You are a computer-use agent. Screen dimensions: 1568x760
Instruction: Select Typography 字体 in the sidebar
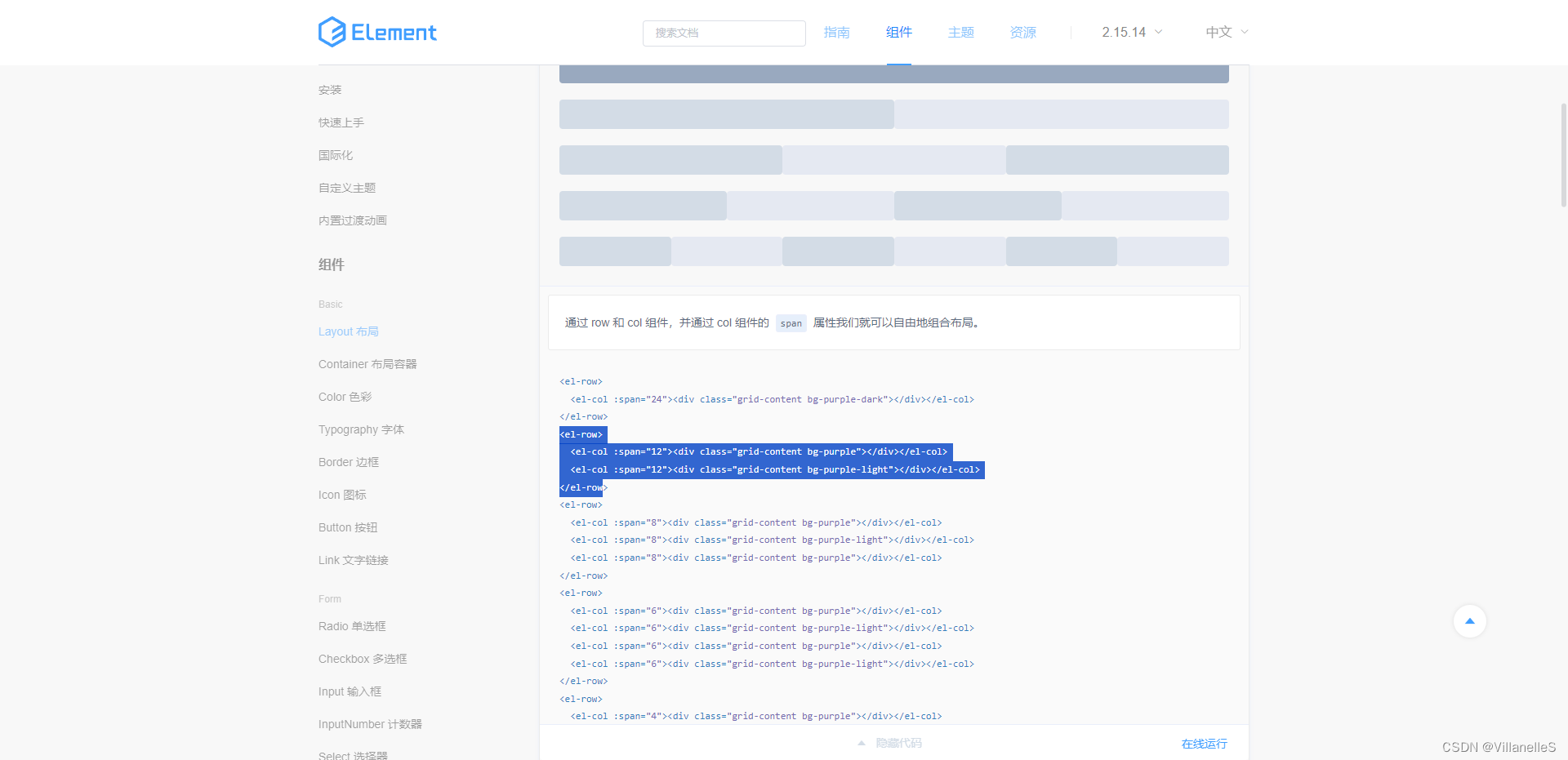click(361, 429)
